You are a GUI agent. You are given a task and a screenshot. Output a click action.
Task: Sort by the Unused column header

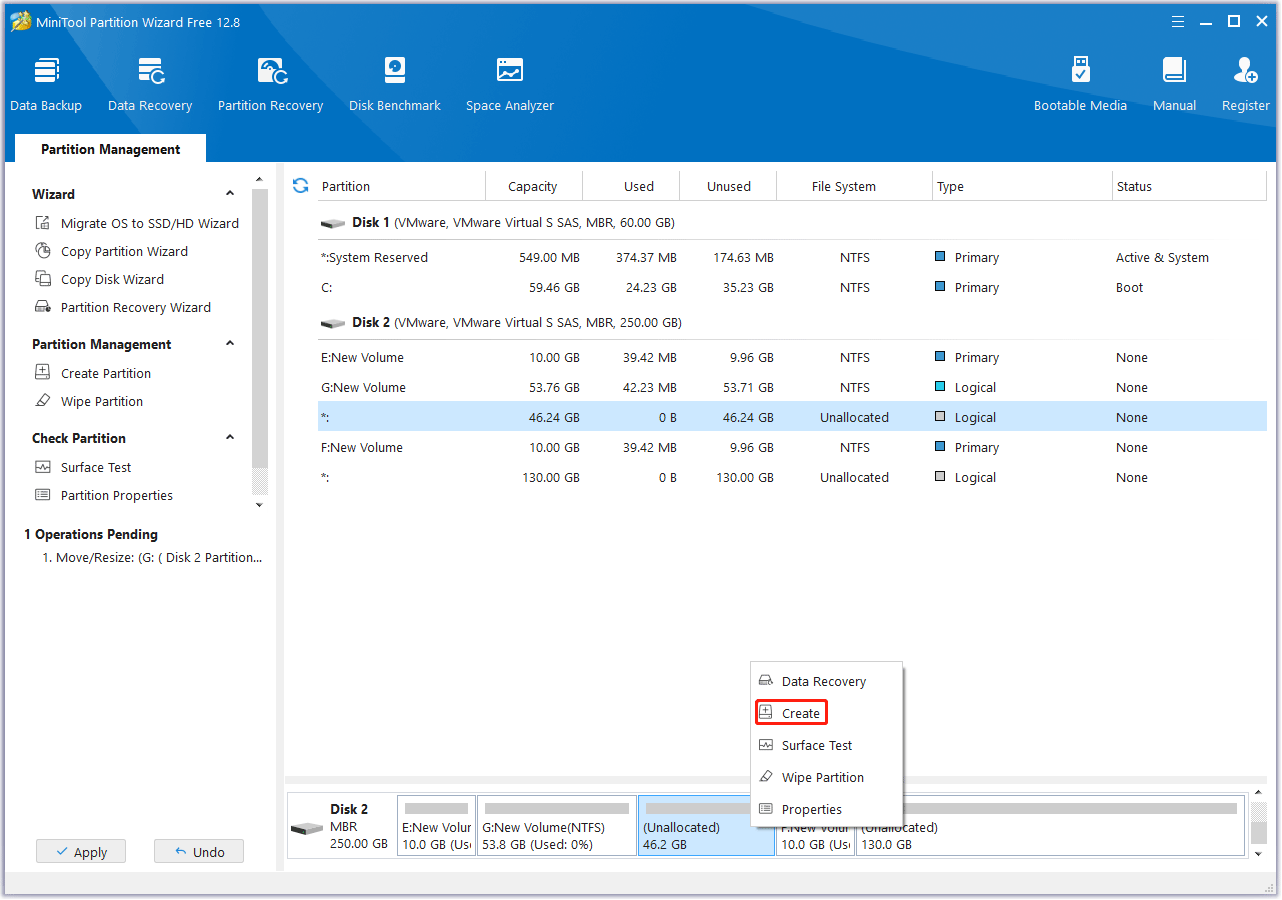[x=729, y=186]
